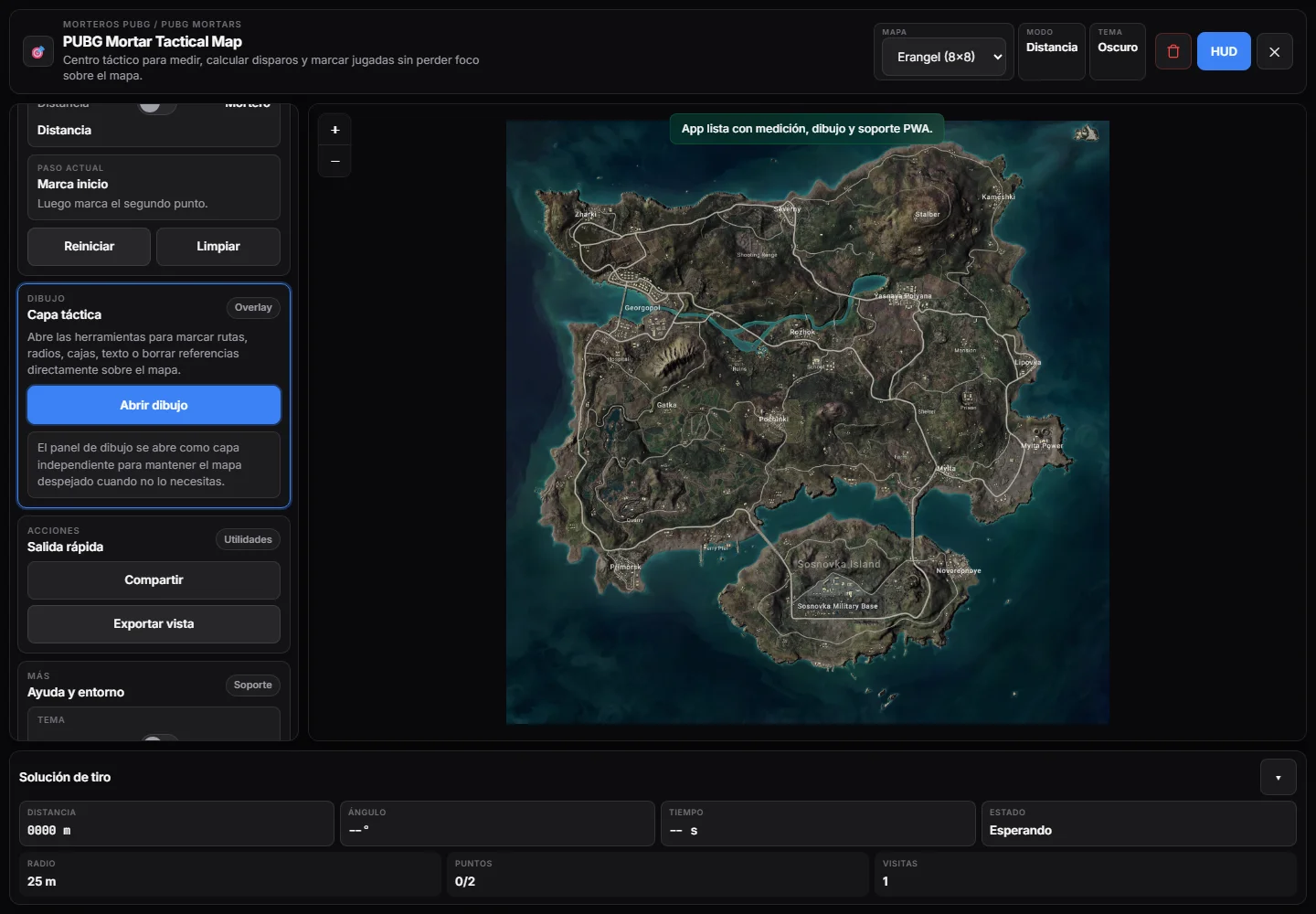
Task: Click the '0000 m' distance readout
Action: pos(49,831)
